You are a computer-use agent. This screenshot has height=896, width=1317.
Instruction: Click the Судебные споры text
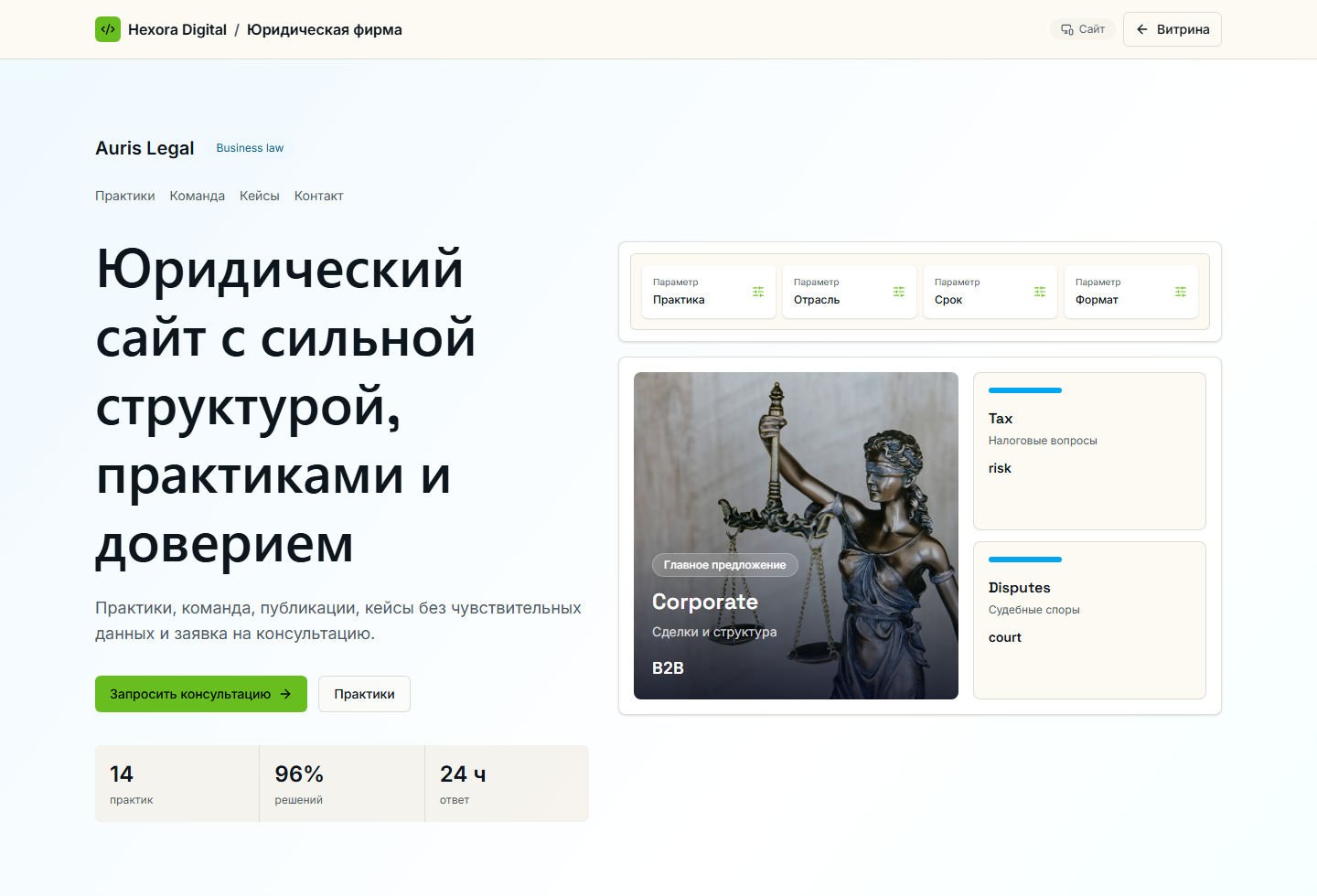point(1034,610)
